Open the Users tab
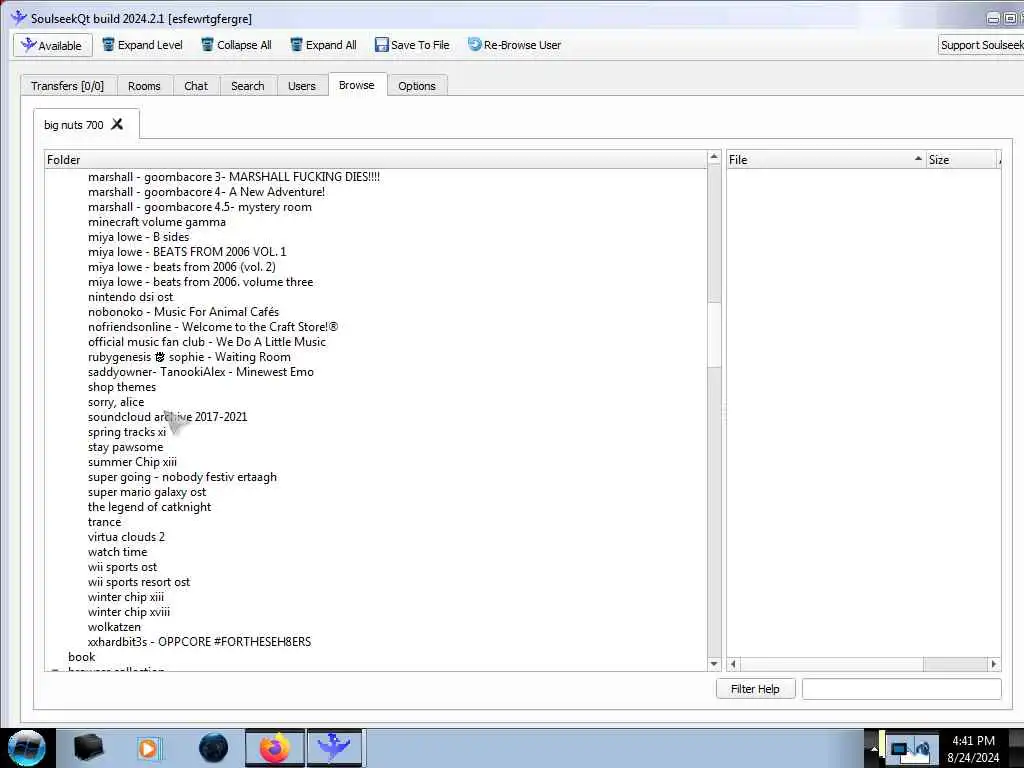1024x768 pixels. (x=302, y=86)
